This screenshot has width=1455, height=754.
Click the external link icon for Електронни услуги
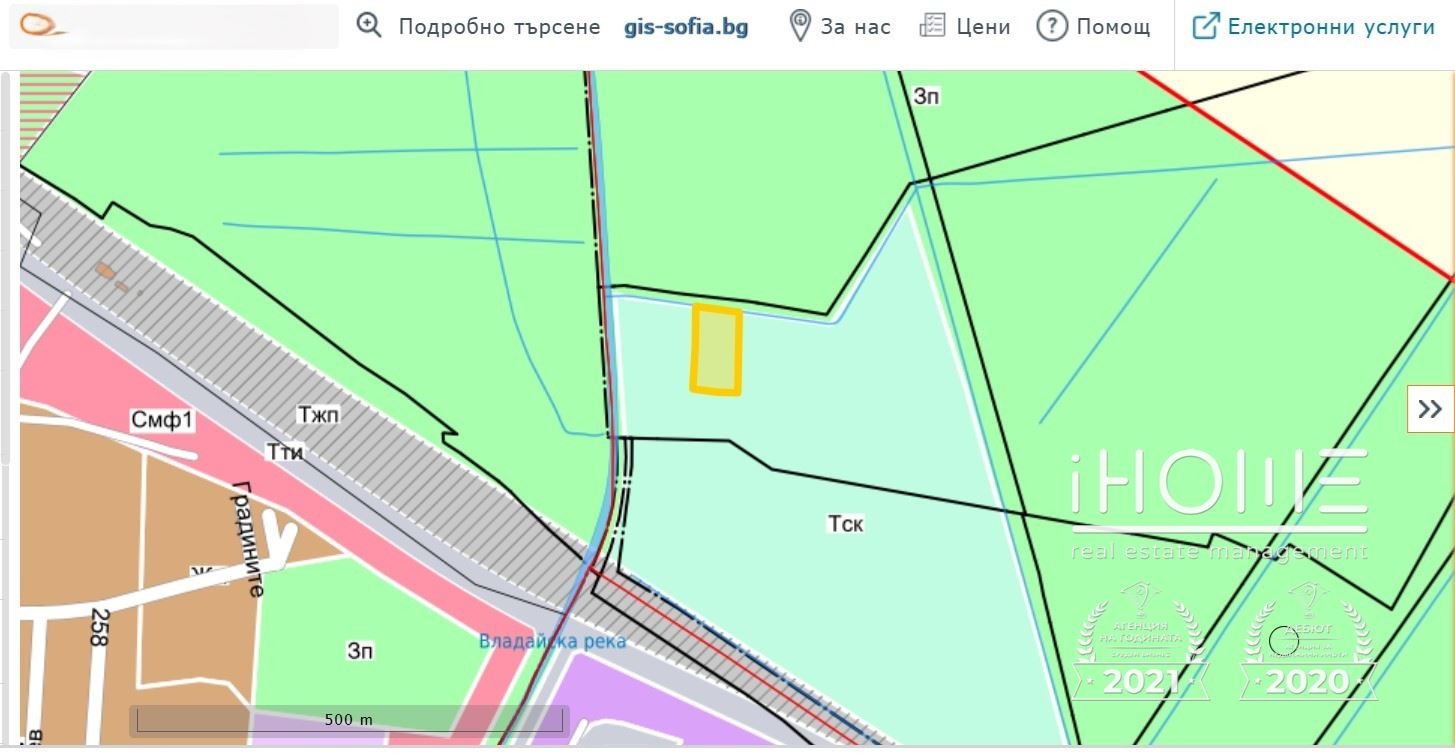pyautogui.click(x=1206, y=26)
